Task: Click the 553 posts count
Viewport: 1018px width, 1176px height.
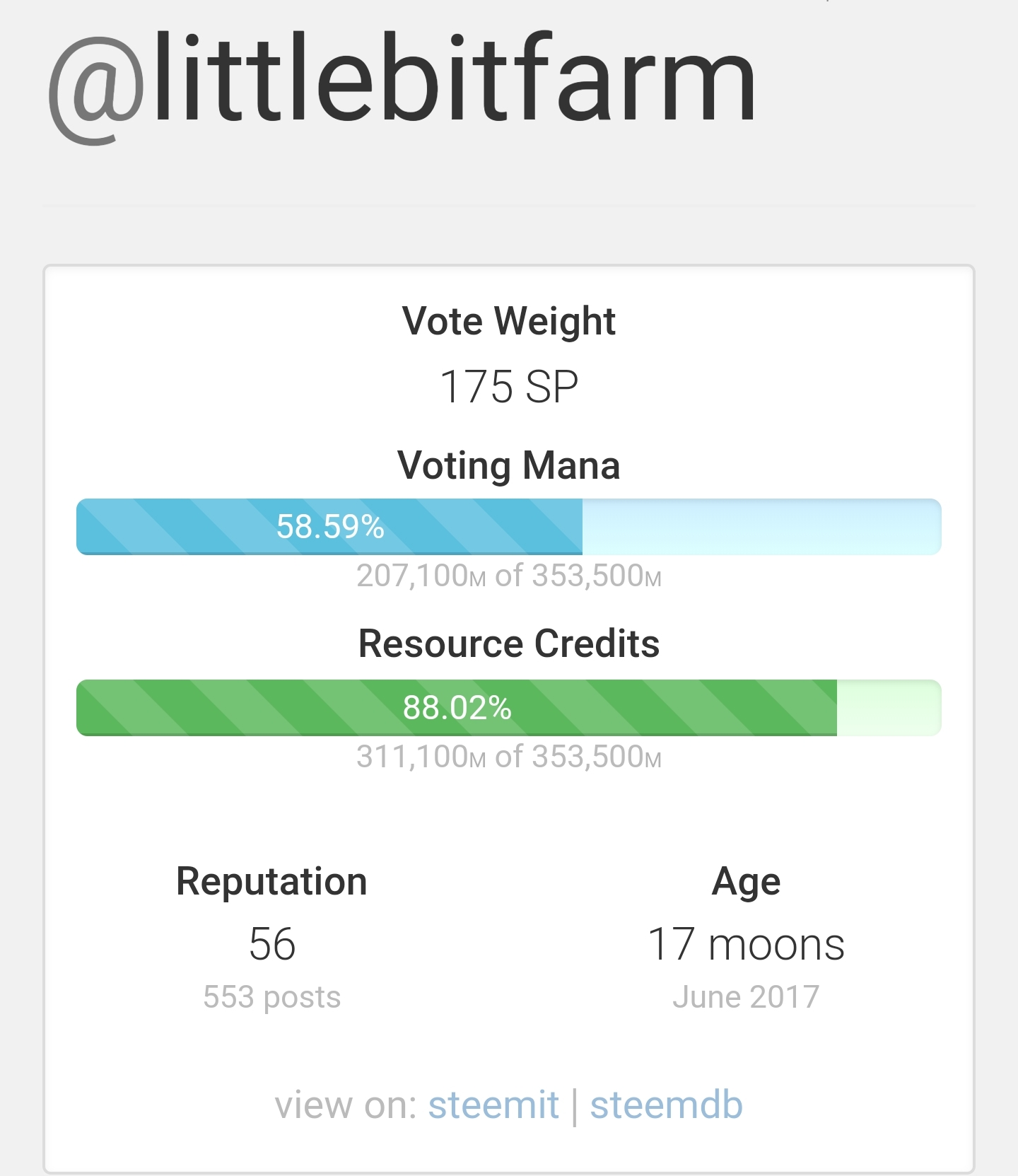Action: pyautogui.click(x=272, y=997)
